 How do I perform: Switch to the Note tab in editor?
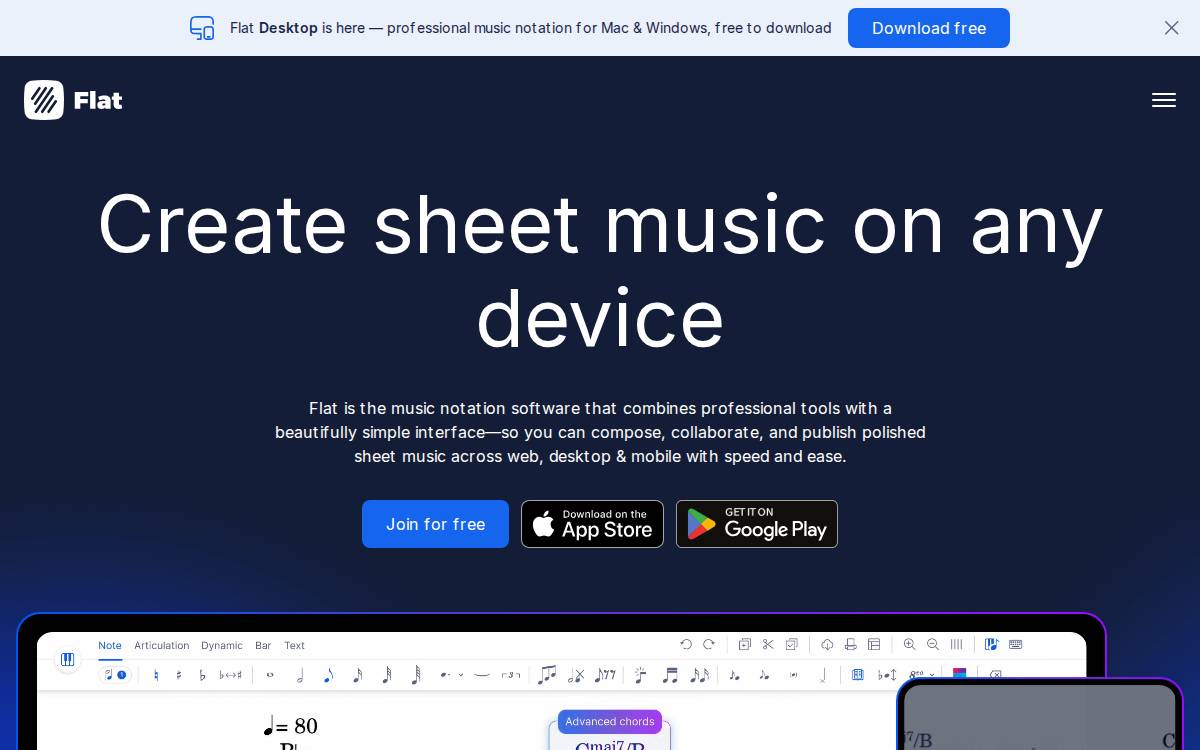click(110, 645)
